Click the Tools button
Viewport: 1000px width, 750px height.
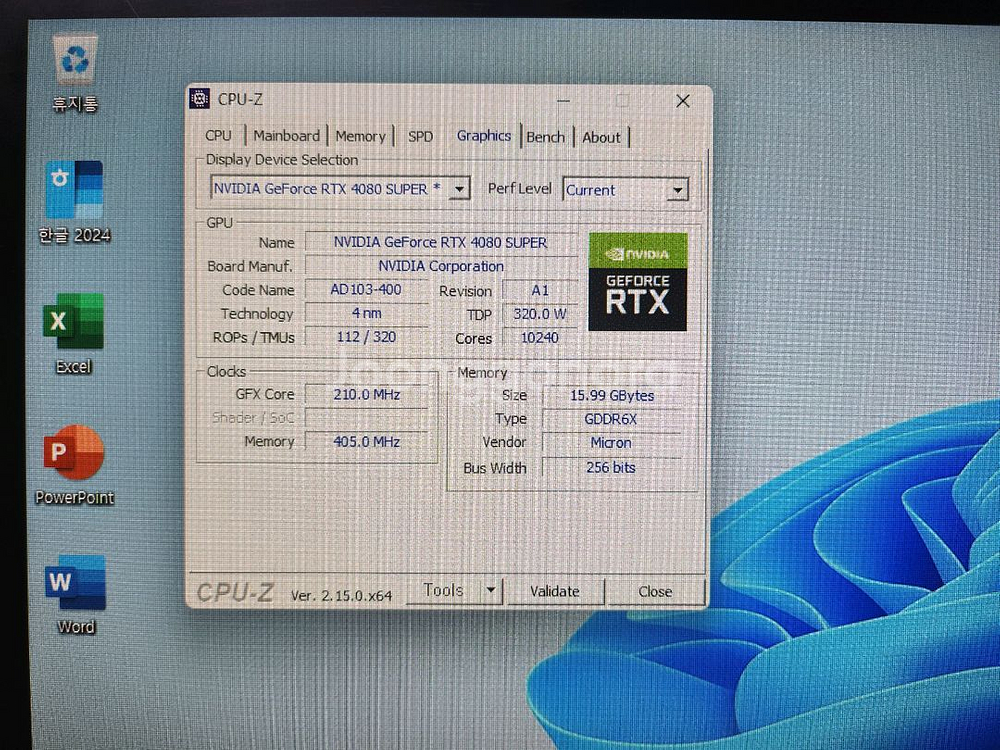click(444, 591)
